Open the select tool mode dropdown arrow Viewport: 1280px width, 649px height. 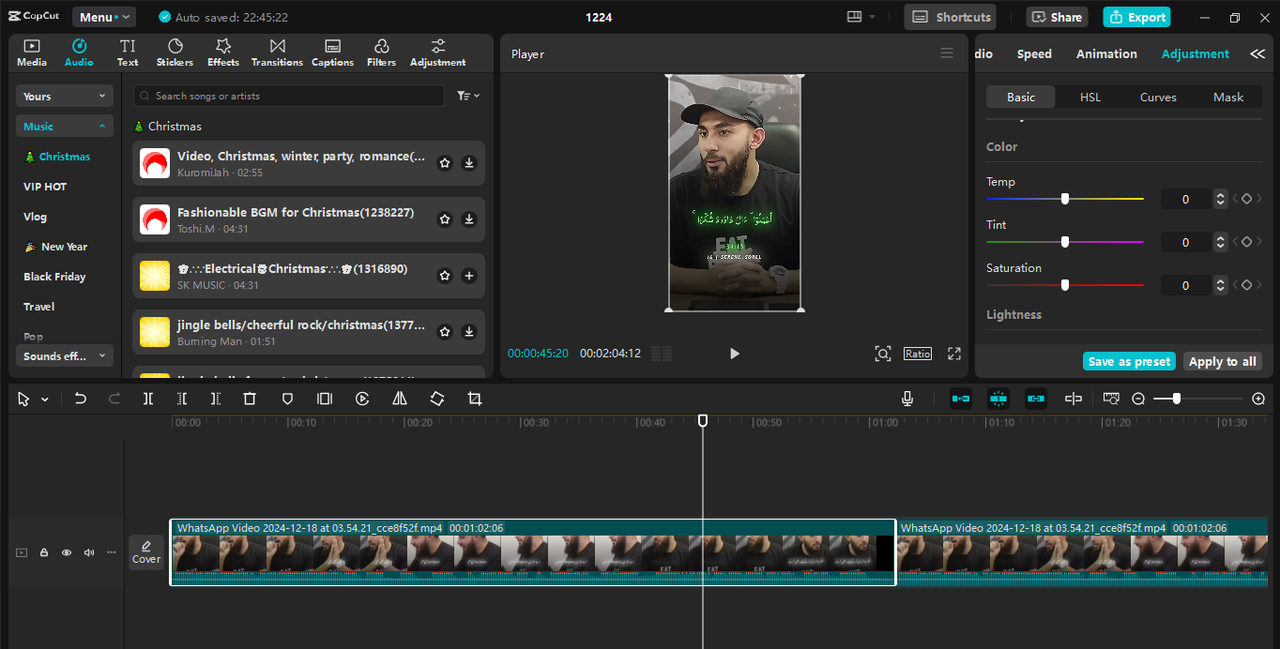coord(45,399)
